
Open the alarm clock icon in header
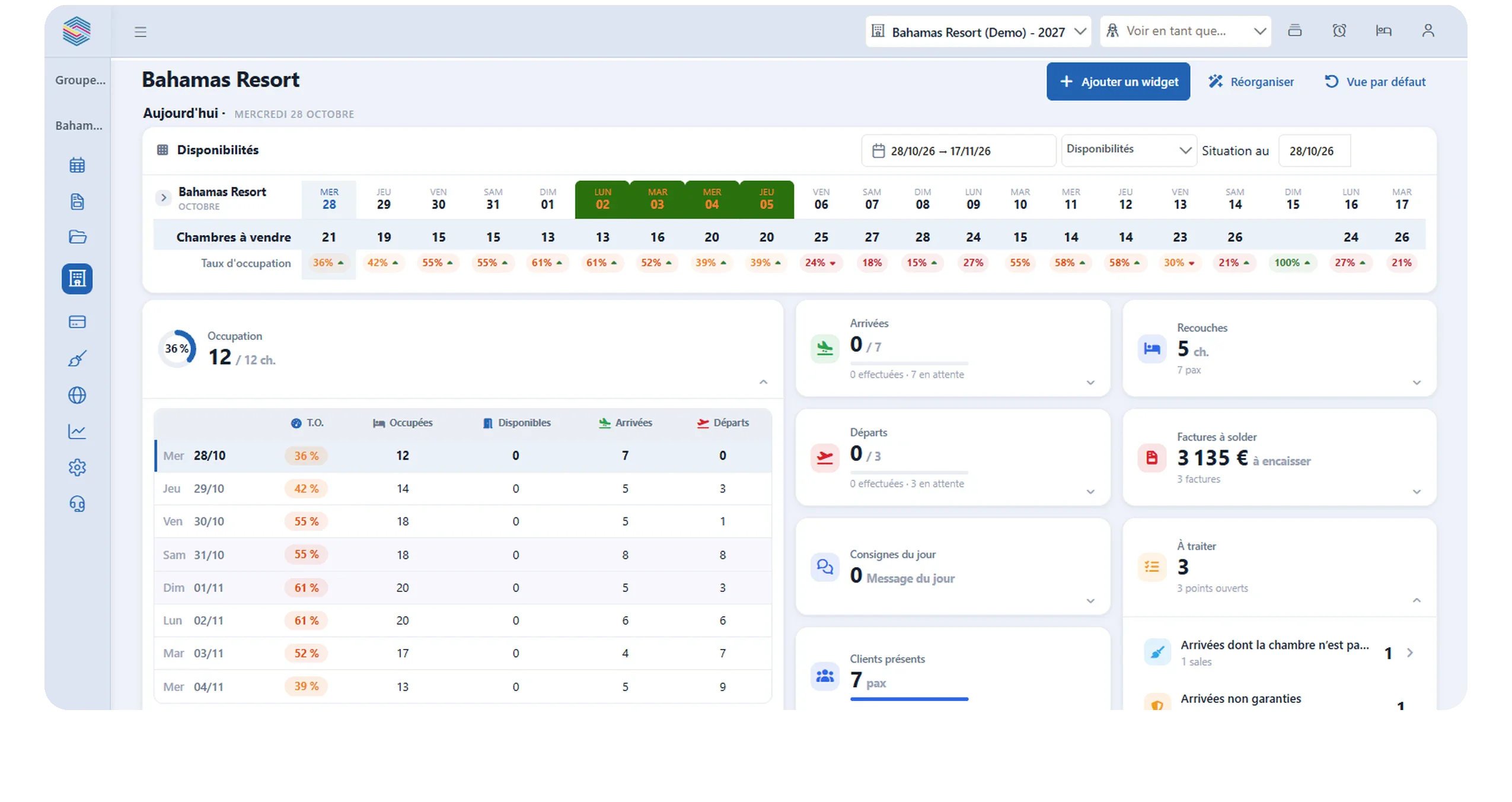pyautogui.click(x=1339, y=31)
